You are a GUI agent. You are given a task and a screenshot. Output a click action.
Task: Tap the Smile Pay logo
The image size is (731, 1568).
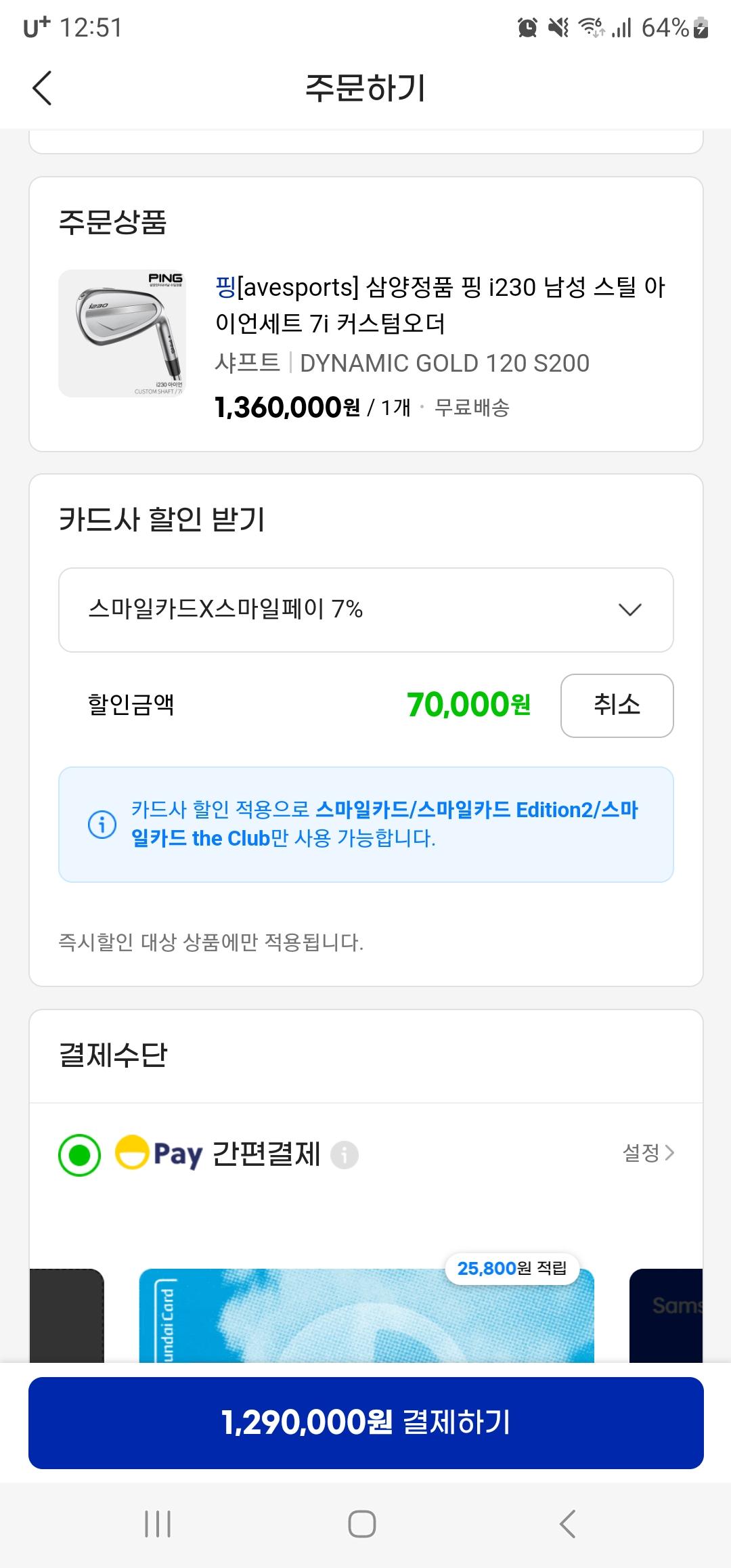pos(159,1153)
